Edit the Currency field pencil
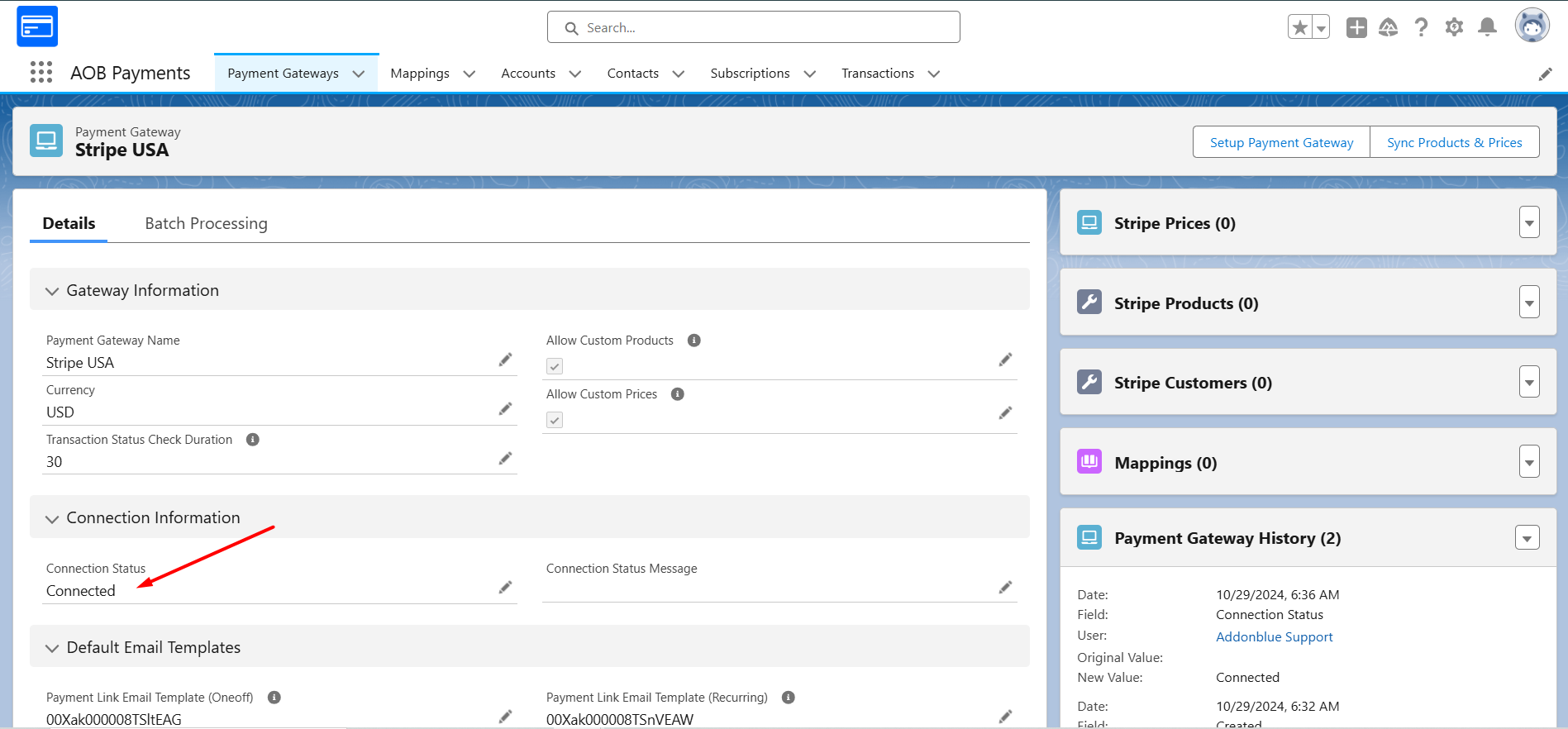1568x729 pixels. coord(505,409)
